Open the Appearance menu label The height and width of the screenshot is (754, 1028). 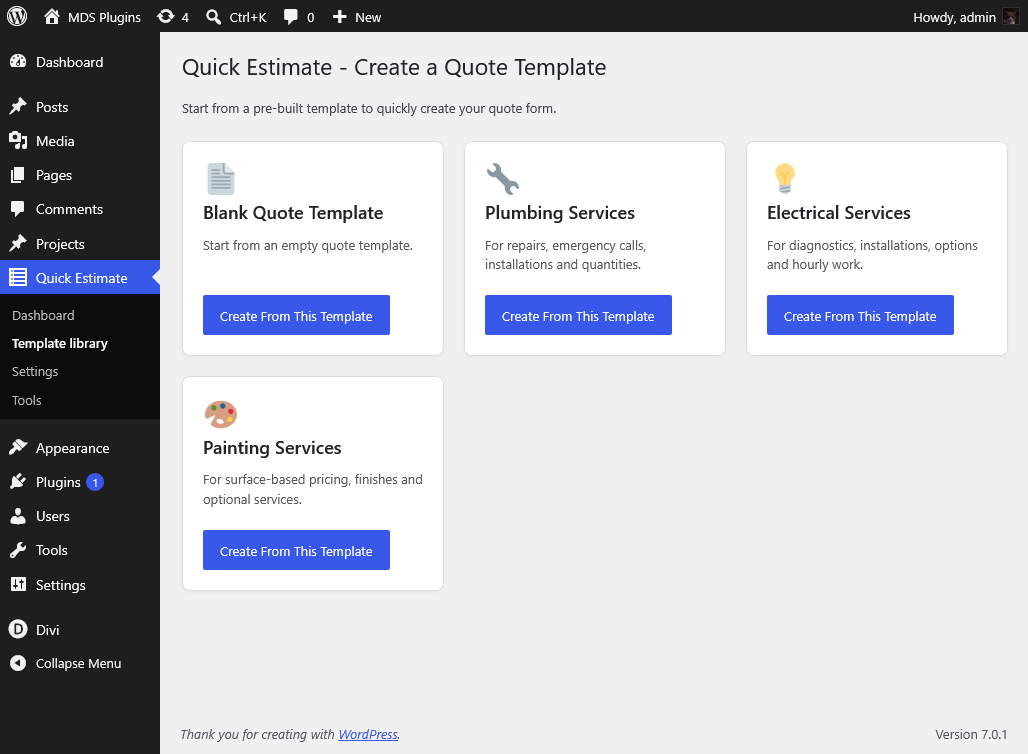pyautogui.click(x=73, y=448)
